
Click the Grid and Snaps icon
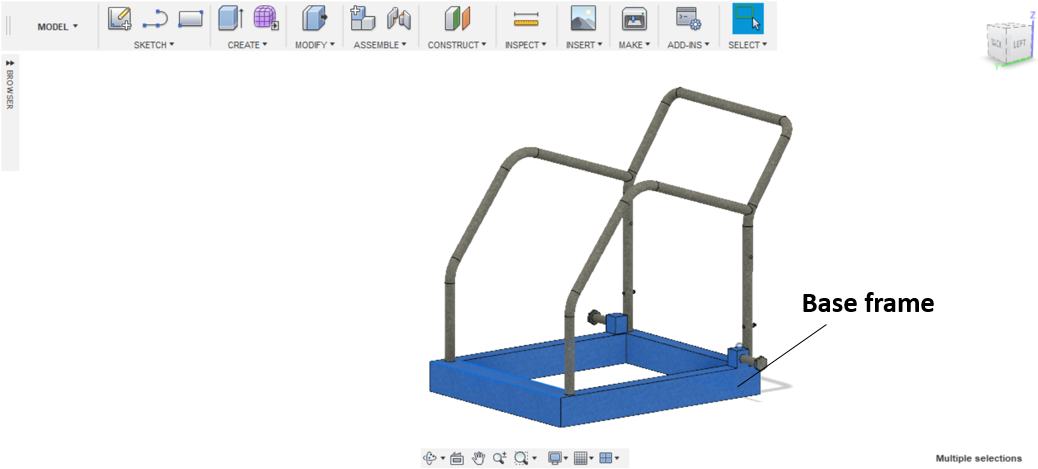[580, 458]
